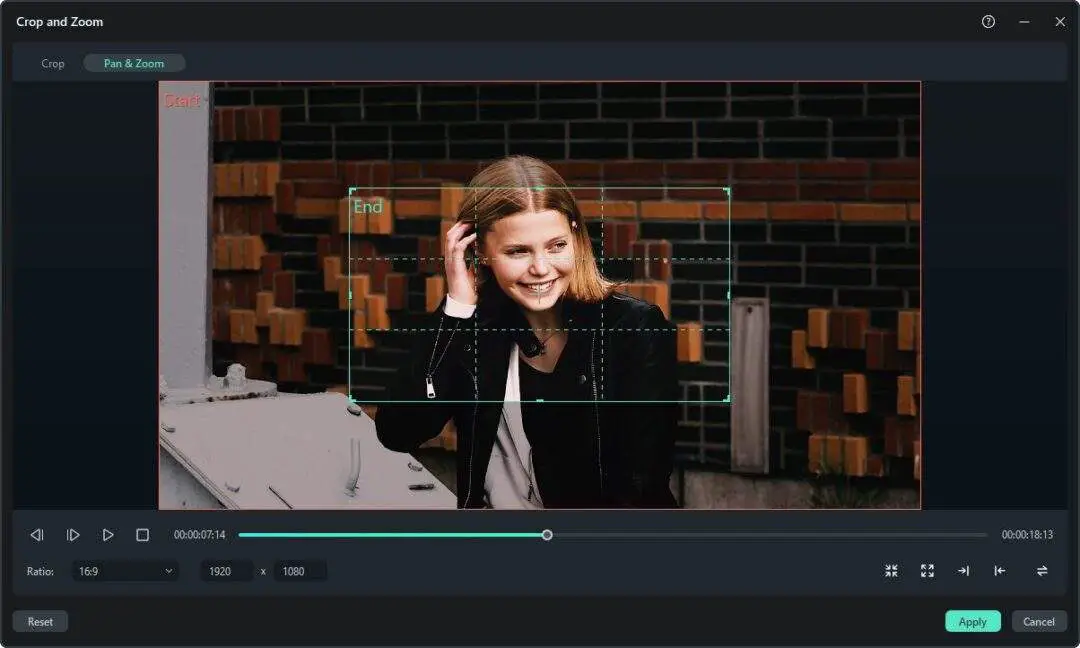Select the shrink-to-fit icon
Screen dimensions: 1080x648
pyautogui.click(x=891, y=570)
